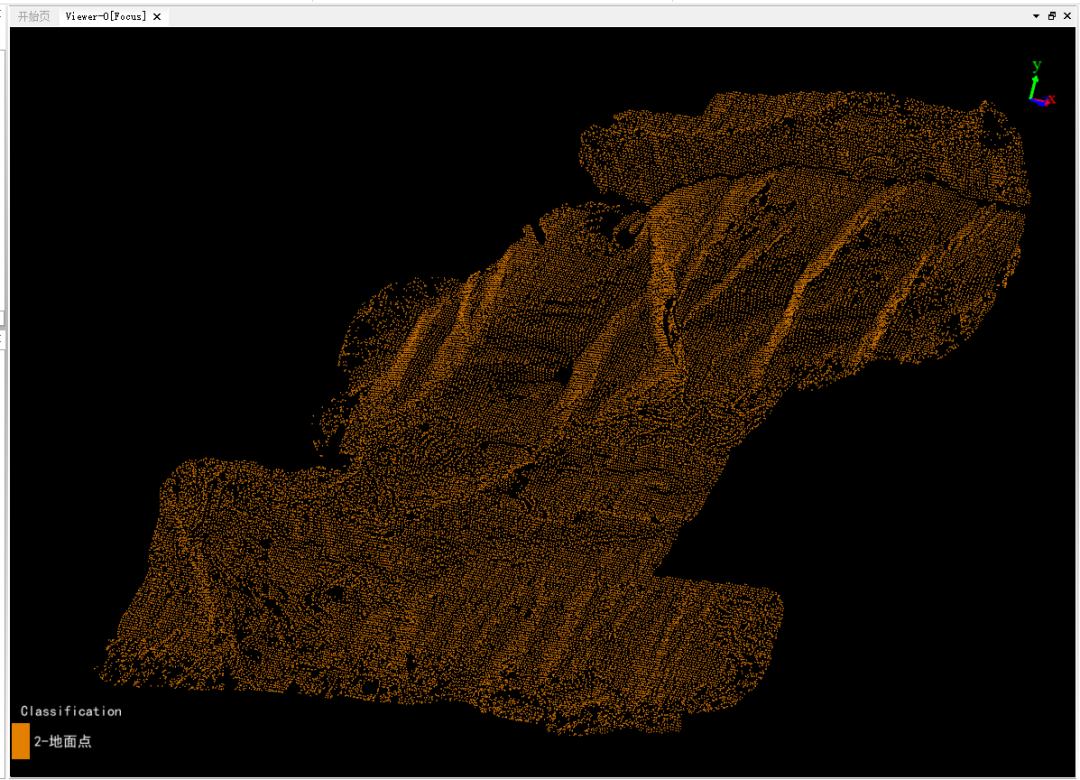Viewport: 1080px width, 780px height.
Task: Switch to the 开始页 tab
Action: 34,17
